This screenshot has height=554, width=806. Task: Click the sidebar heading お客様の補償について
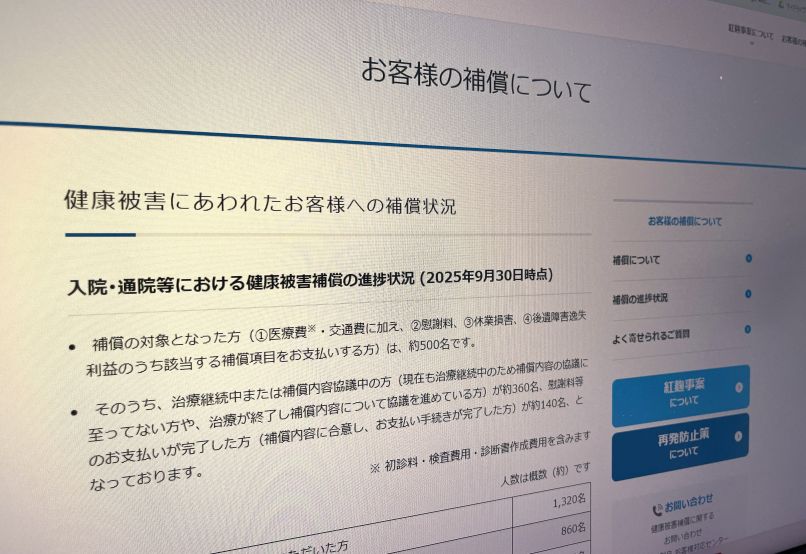click(x=684, y=221)
